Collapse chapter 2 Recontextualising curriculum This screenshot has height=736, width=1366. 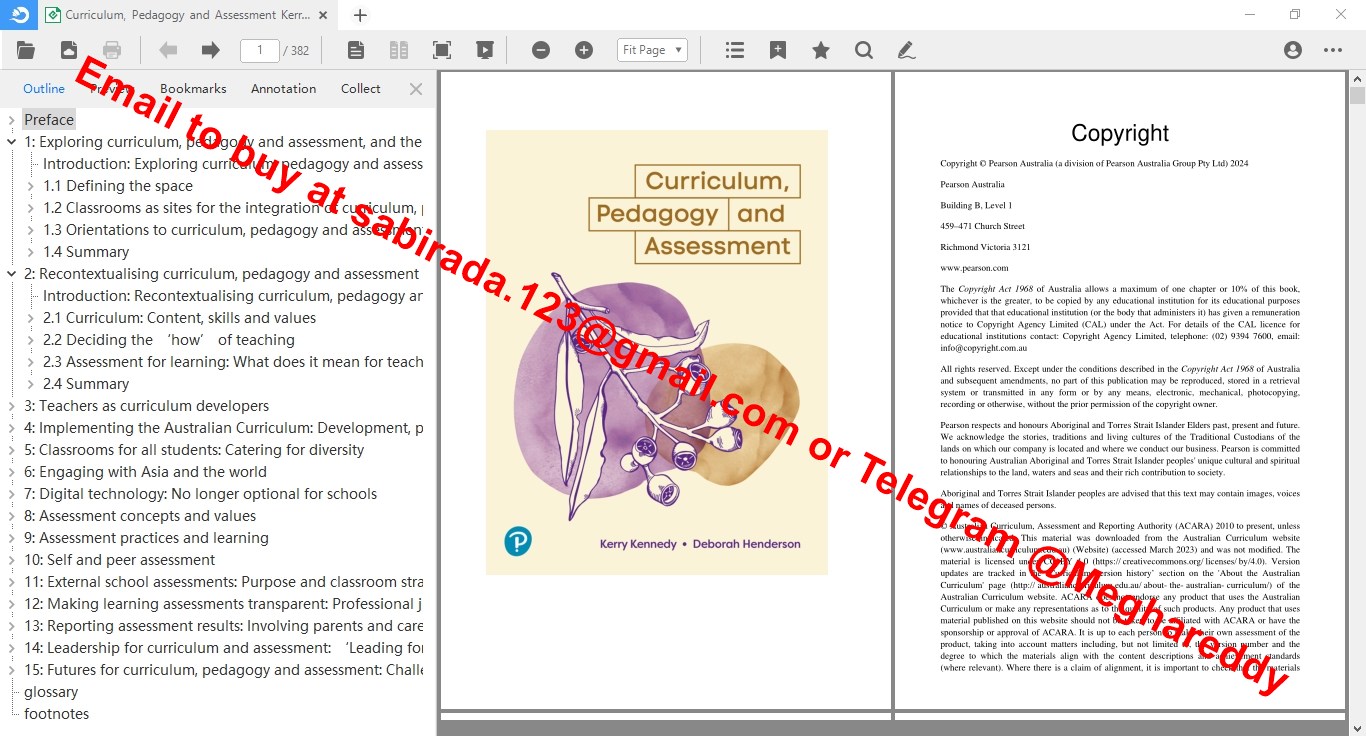click(x=11, y=274)
